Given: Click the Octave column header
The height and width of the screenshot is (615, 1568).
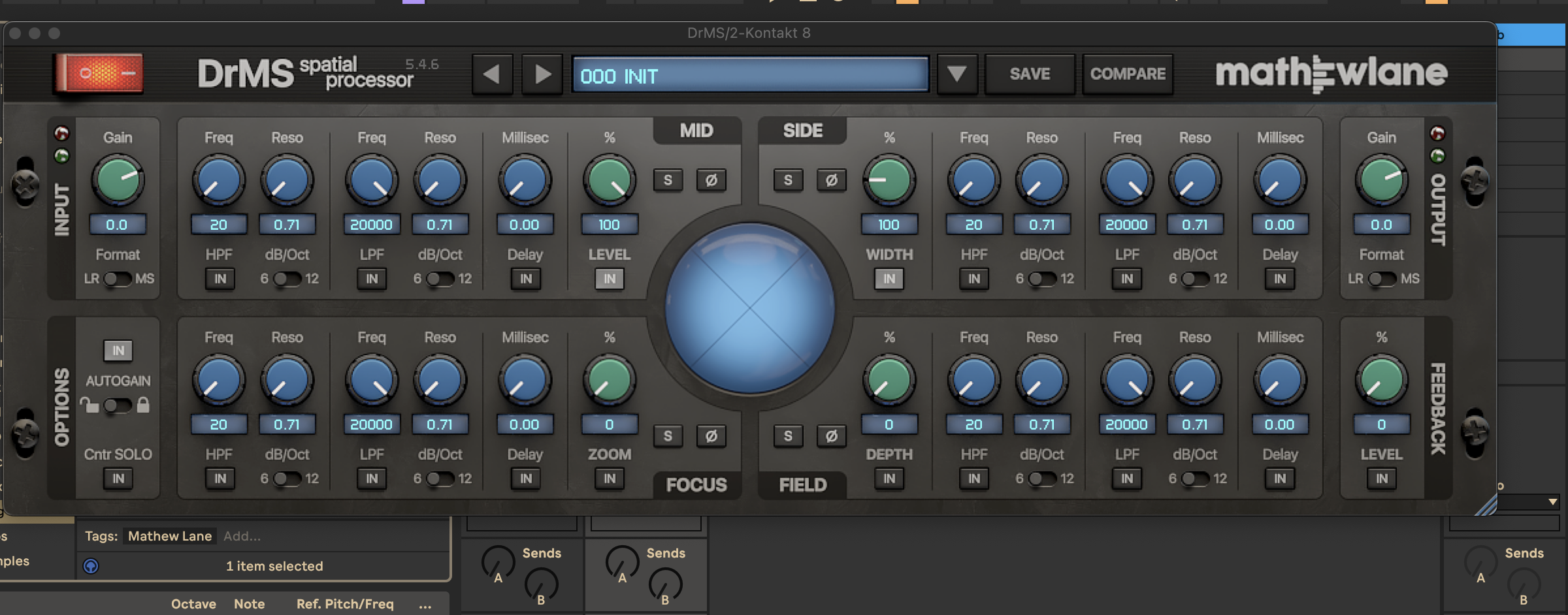Looking at the screenshot, I should point(193,605).
